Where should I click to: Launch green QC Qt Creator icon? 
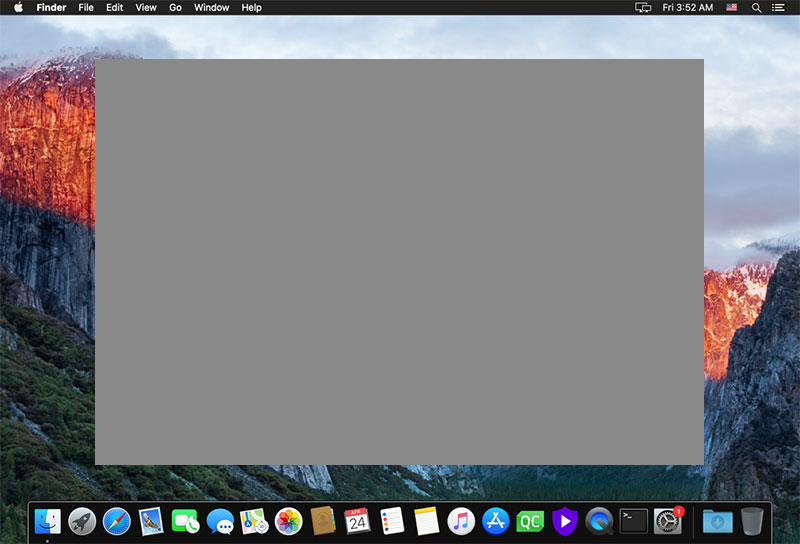coord(530,522)
